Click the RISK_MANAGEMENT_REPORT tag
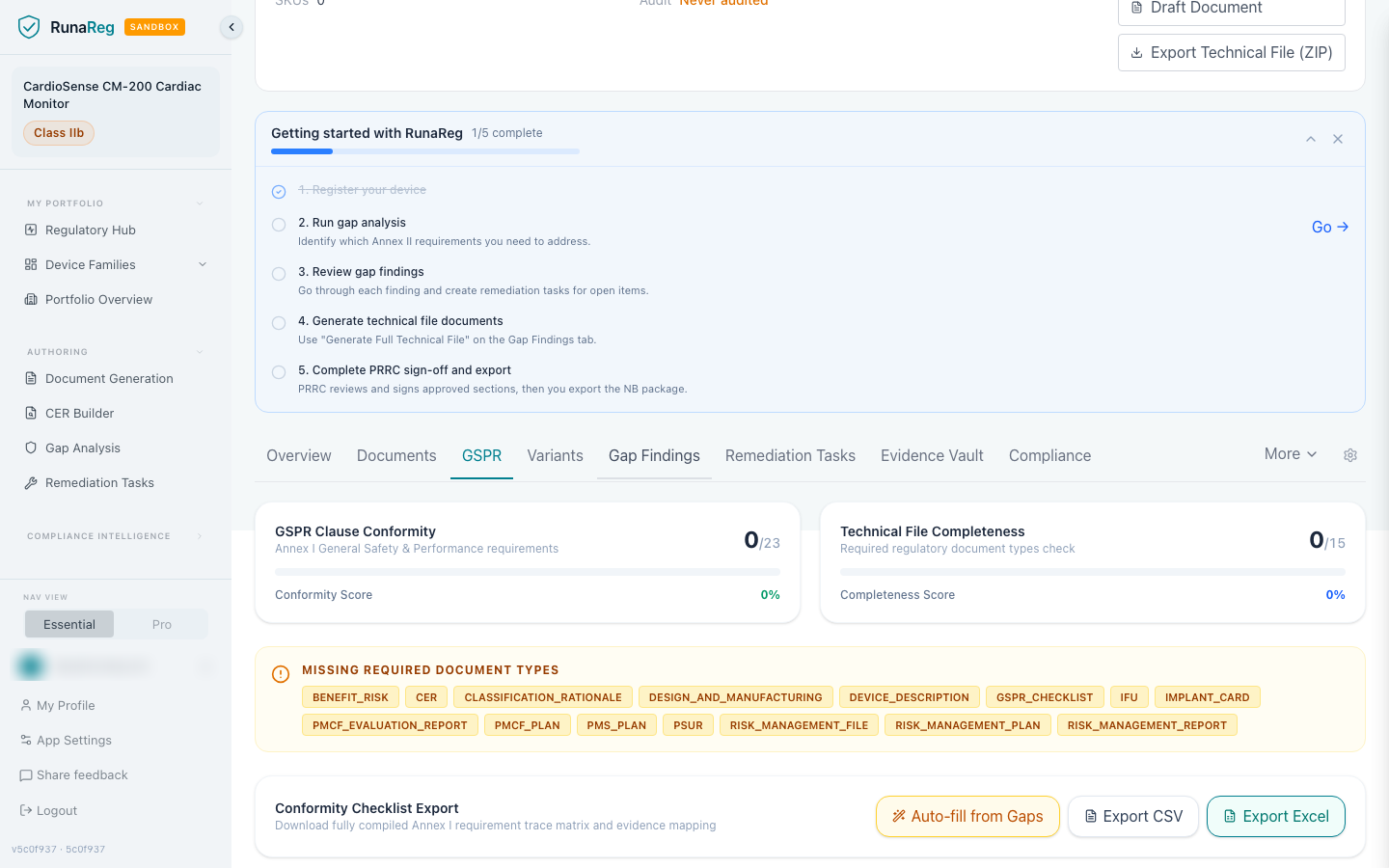 [x=1147, y=725]
